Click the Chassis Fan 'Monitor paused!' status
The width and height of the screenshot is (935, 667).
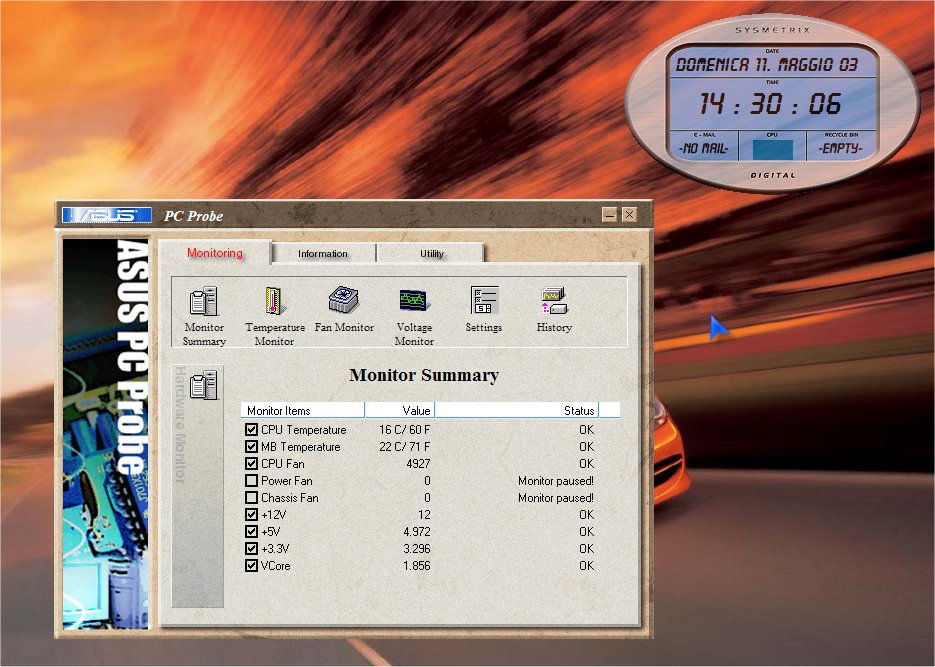(x=556, y=498)
